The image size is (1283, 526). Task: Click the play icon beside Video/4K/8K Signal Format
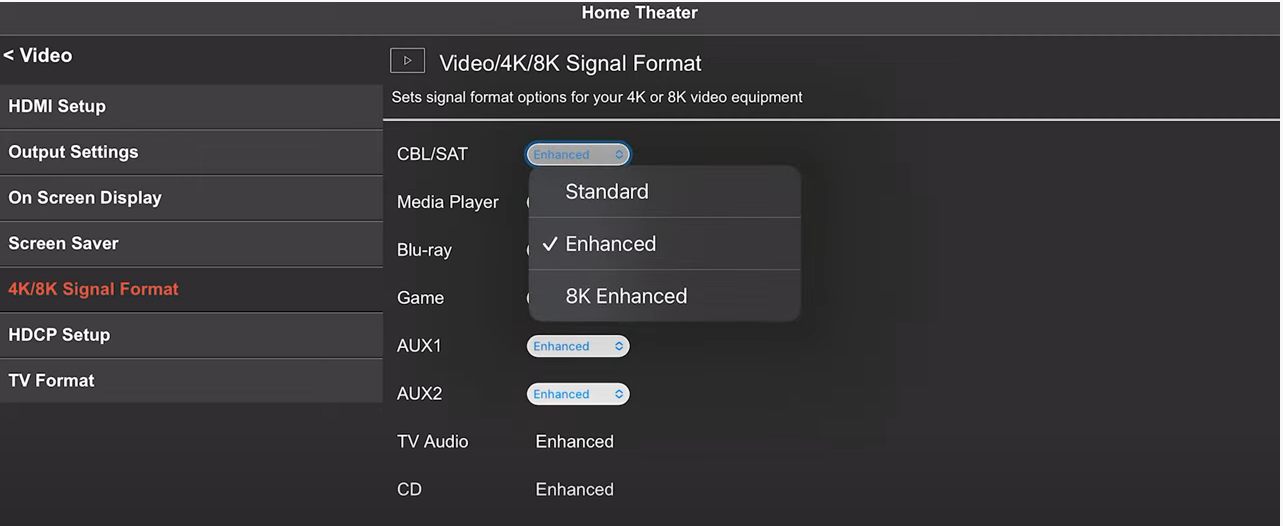(407, 61)
